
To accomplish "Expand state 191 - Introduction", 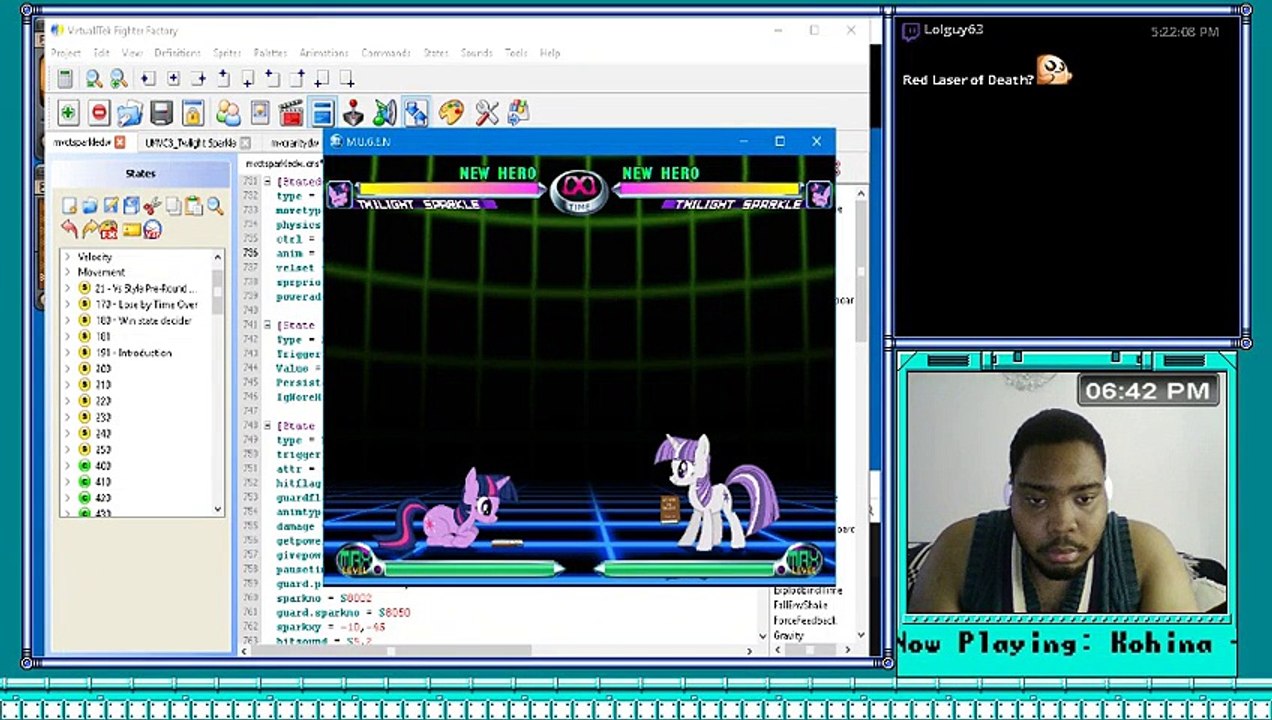I will click(68, 353).
